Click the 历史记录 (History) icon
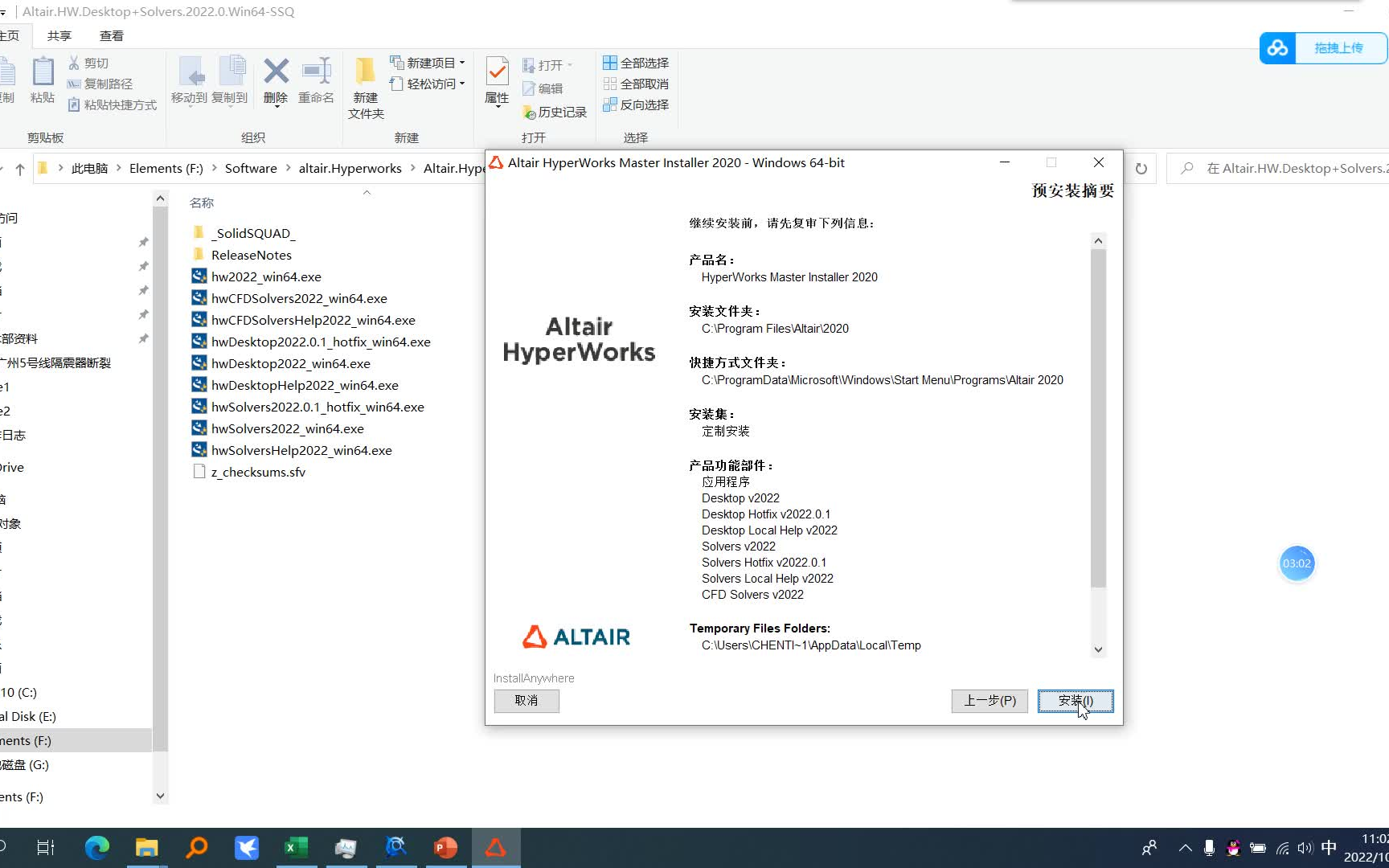 tap(555, 112)
